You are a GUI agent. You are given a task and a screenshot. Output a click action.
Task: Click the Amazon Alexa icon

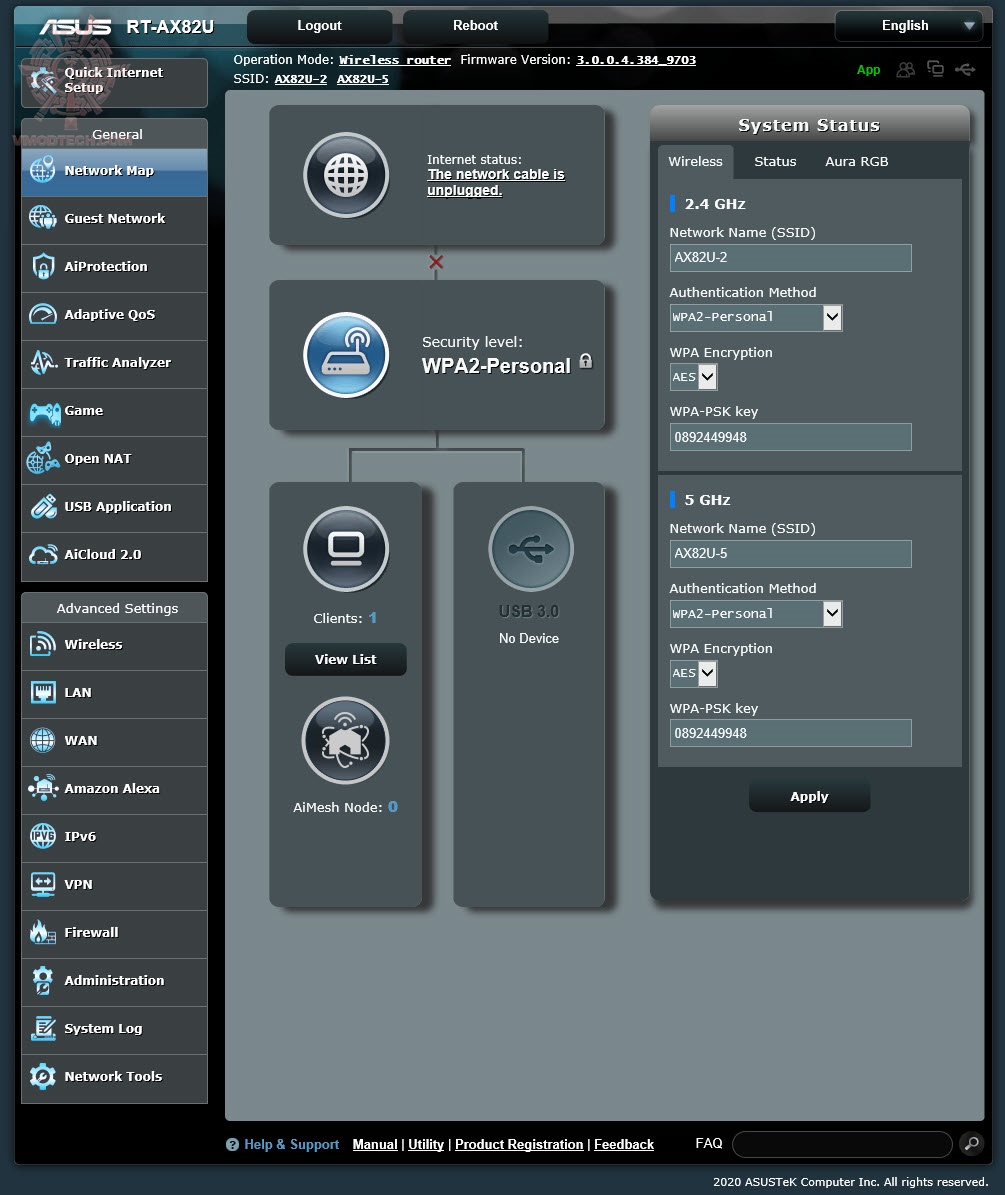click(x=43, y=788)
